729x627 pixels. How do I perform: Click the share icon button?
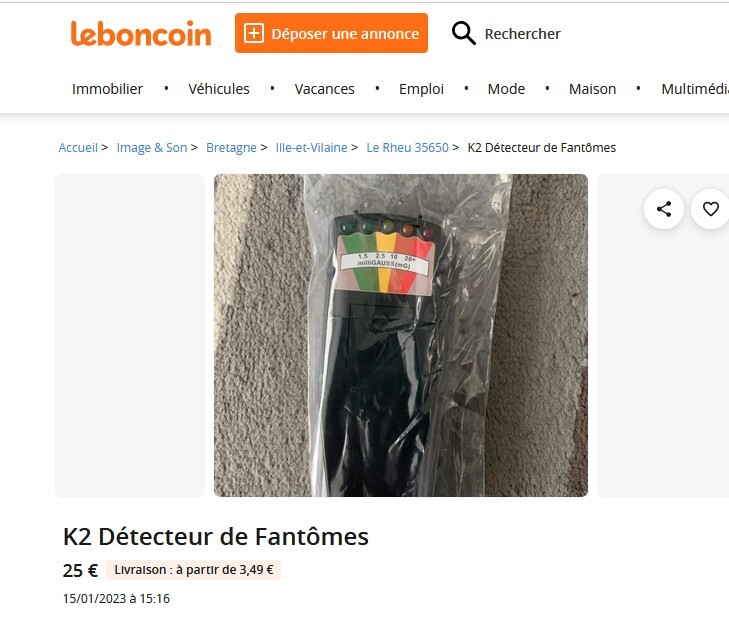point(663,209)
